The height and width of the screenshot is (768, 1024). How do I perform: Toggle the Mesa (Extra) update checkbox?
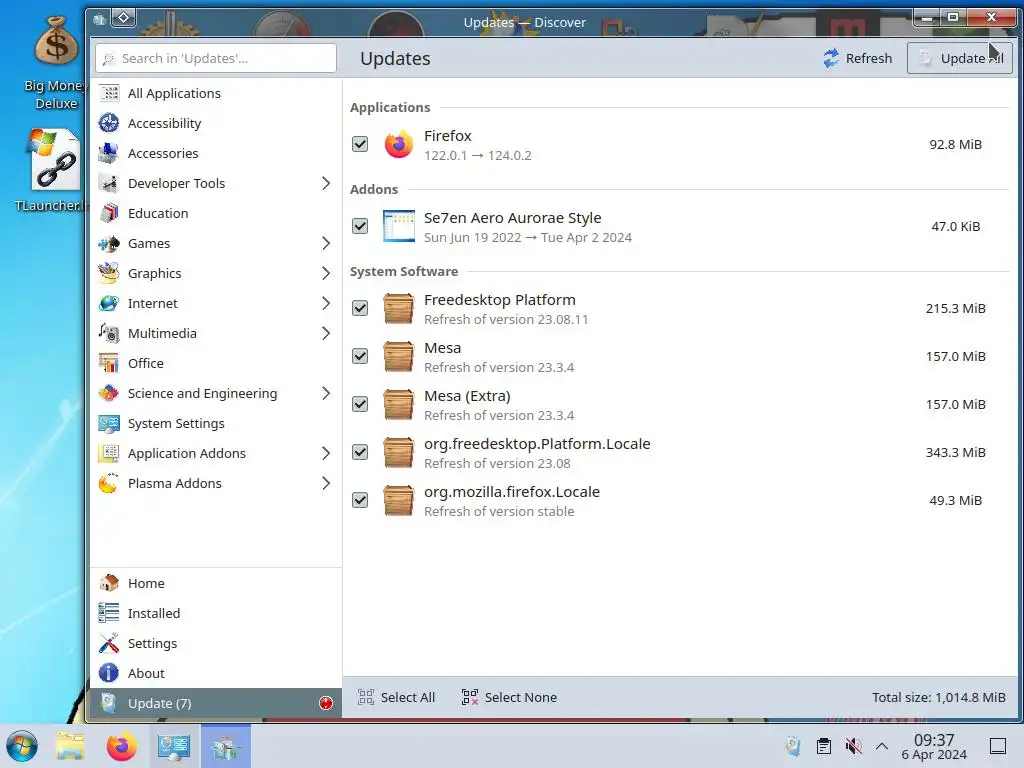click(360, 404)
